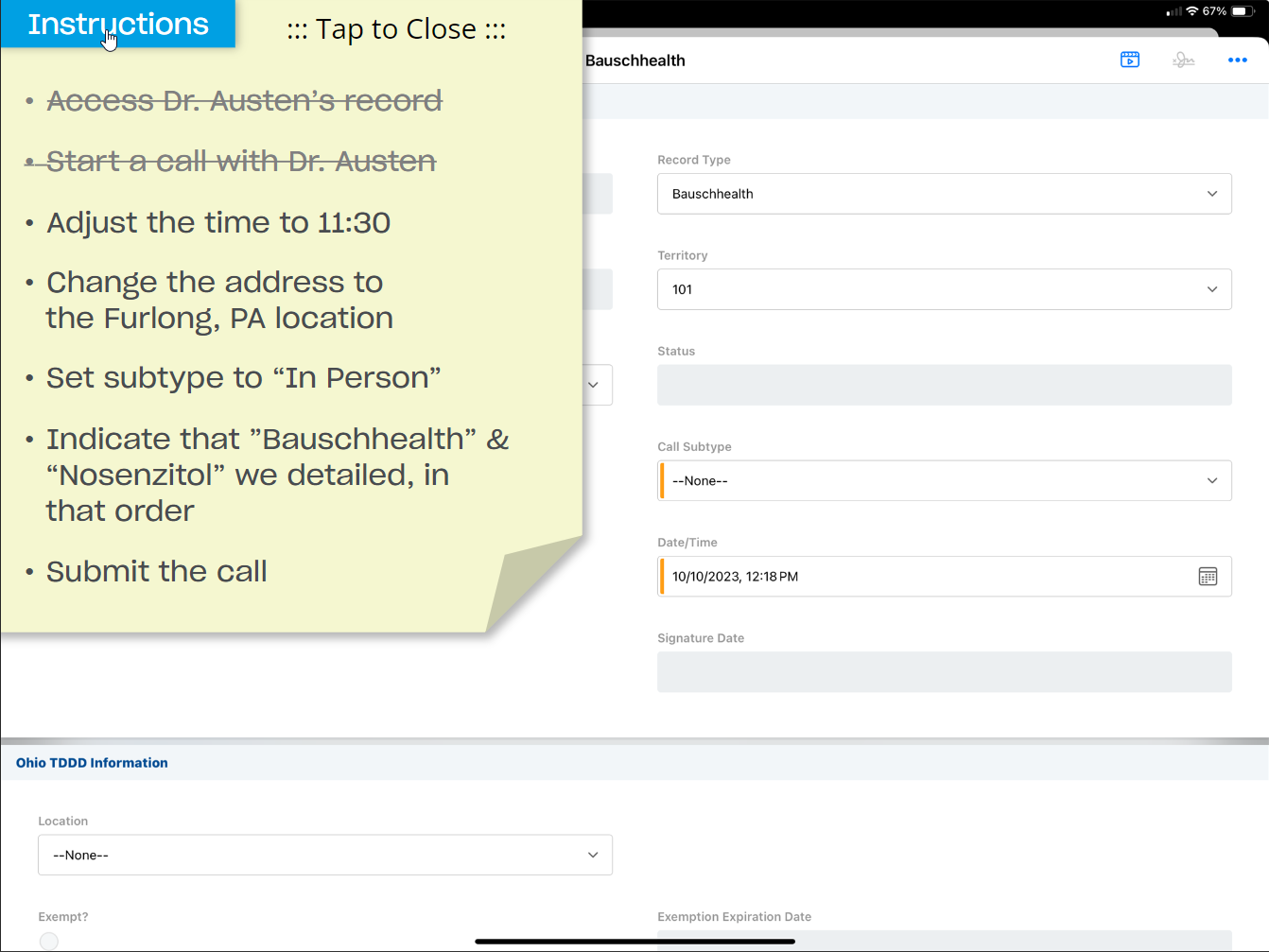Open the Ohio TDDD Location dropdown
Screen dimensions: 1269x952
pos(325,855)
